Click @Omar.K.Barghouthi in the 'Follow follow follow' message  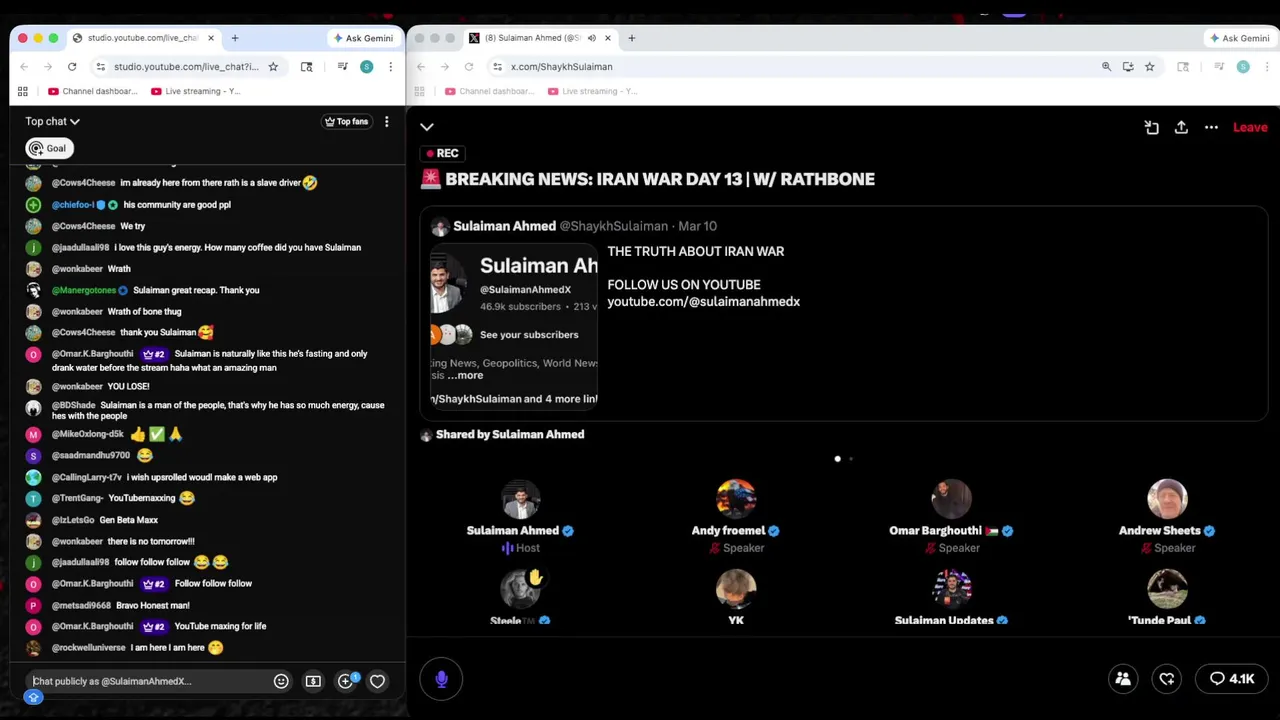click(92, 584)
